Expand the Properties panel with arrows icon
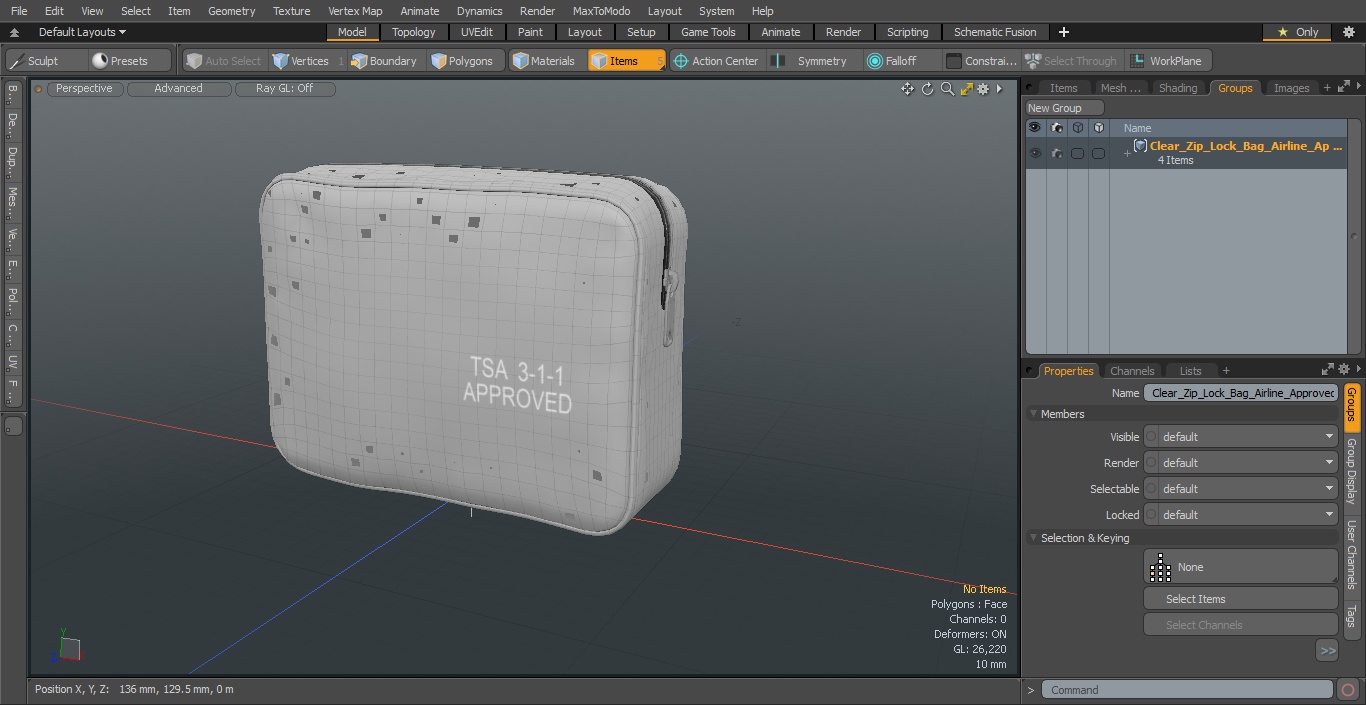 pos(1327,369)
